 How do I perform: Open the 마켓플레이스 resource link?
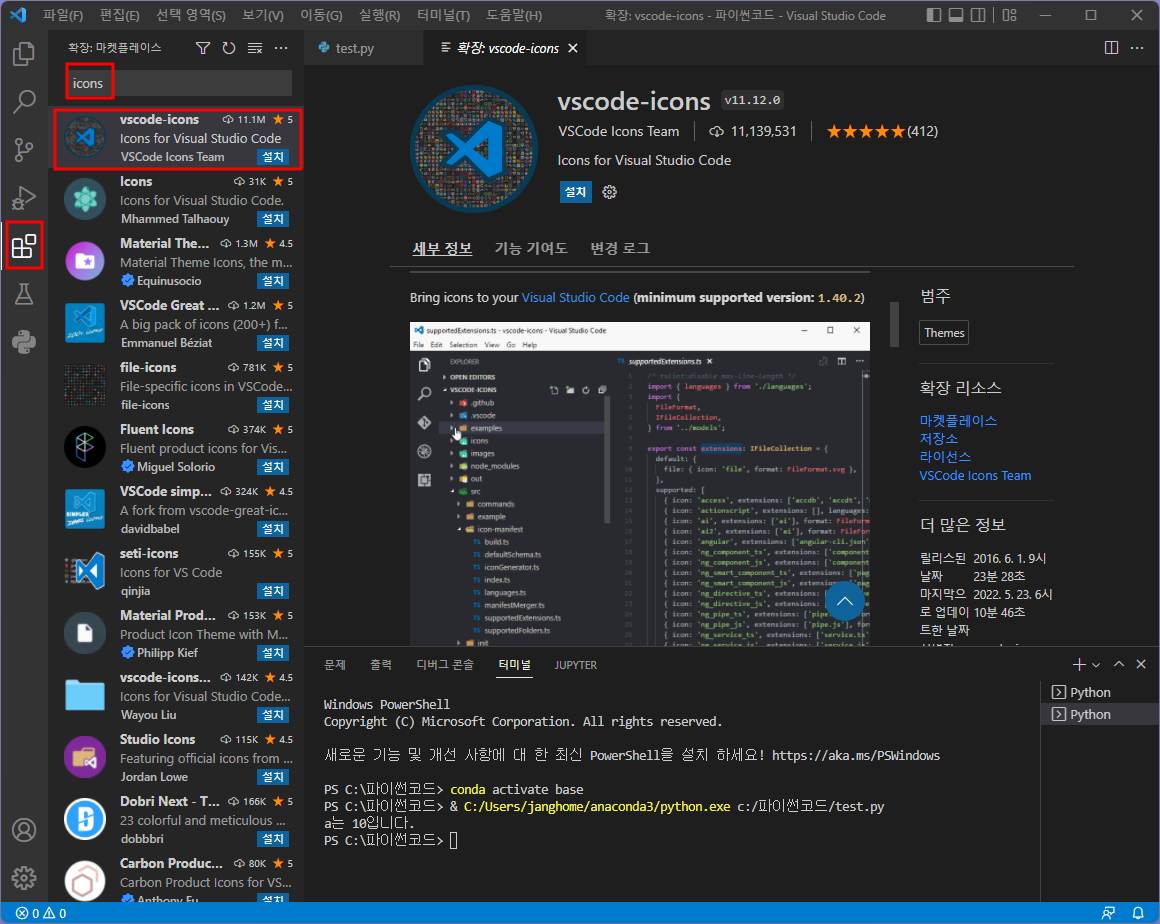click(958, 421)
